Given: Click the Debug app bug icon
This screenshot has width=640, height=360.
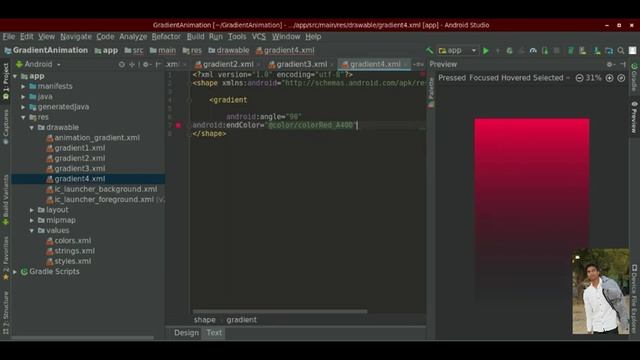Looking at the screenshot, I should (509, 51).
